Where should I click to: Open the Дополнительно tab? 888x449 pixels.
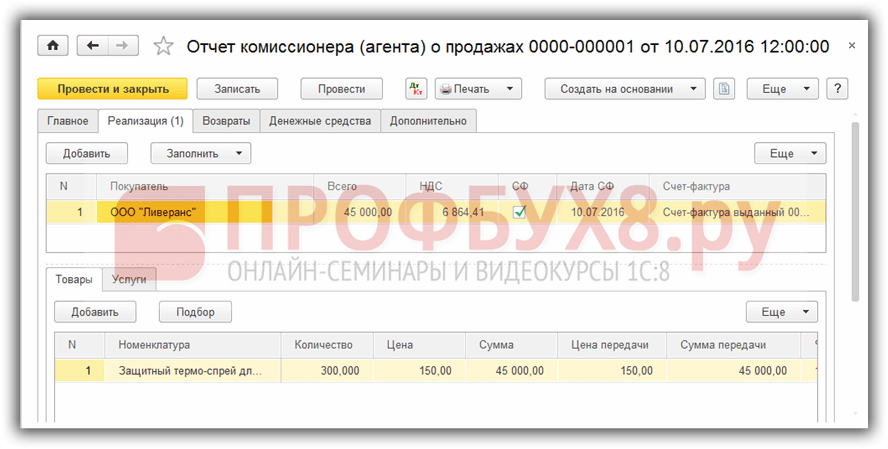[x=428, y=121]
